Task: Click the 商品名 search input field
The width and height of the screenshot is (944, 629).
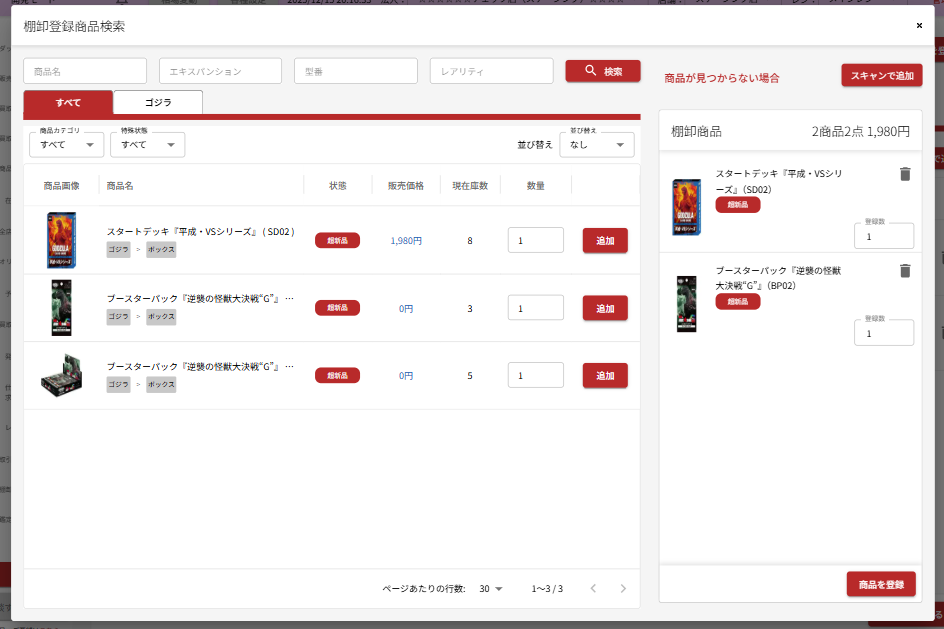Action: 85,71
